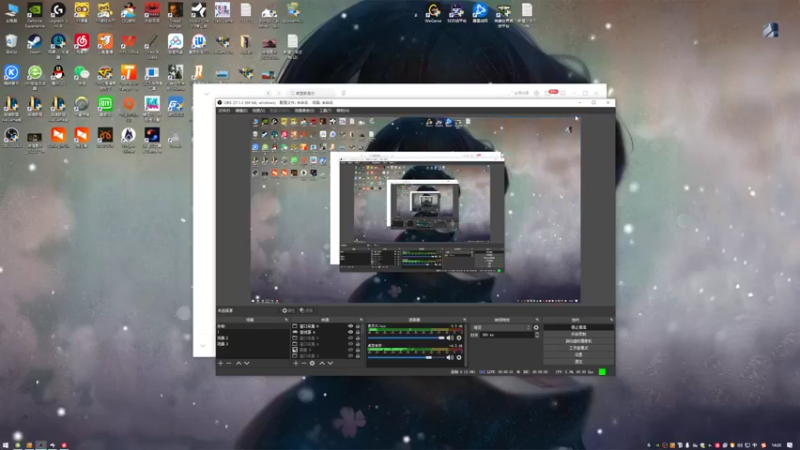Viewport: 800px width, 450px height.
Task: Open WeGame shortcut at top of desktop
Action: [433, 13]
